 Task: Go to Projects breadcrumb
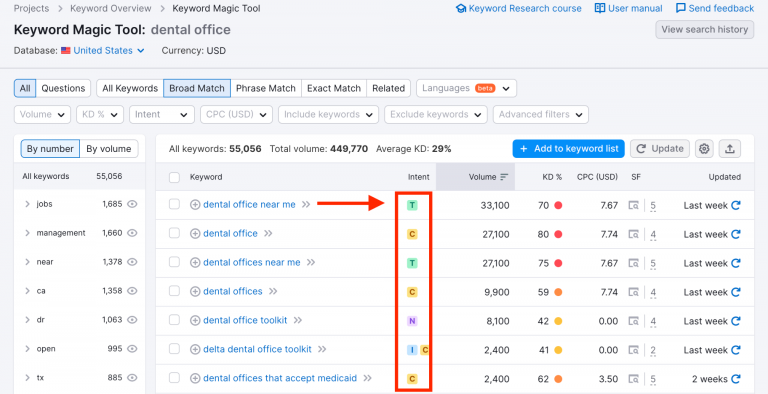coord(31,8)
